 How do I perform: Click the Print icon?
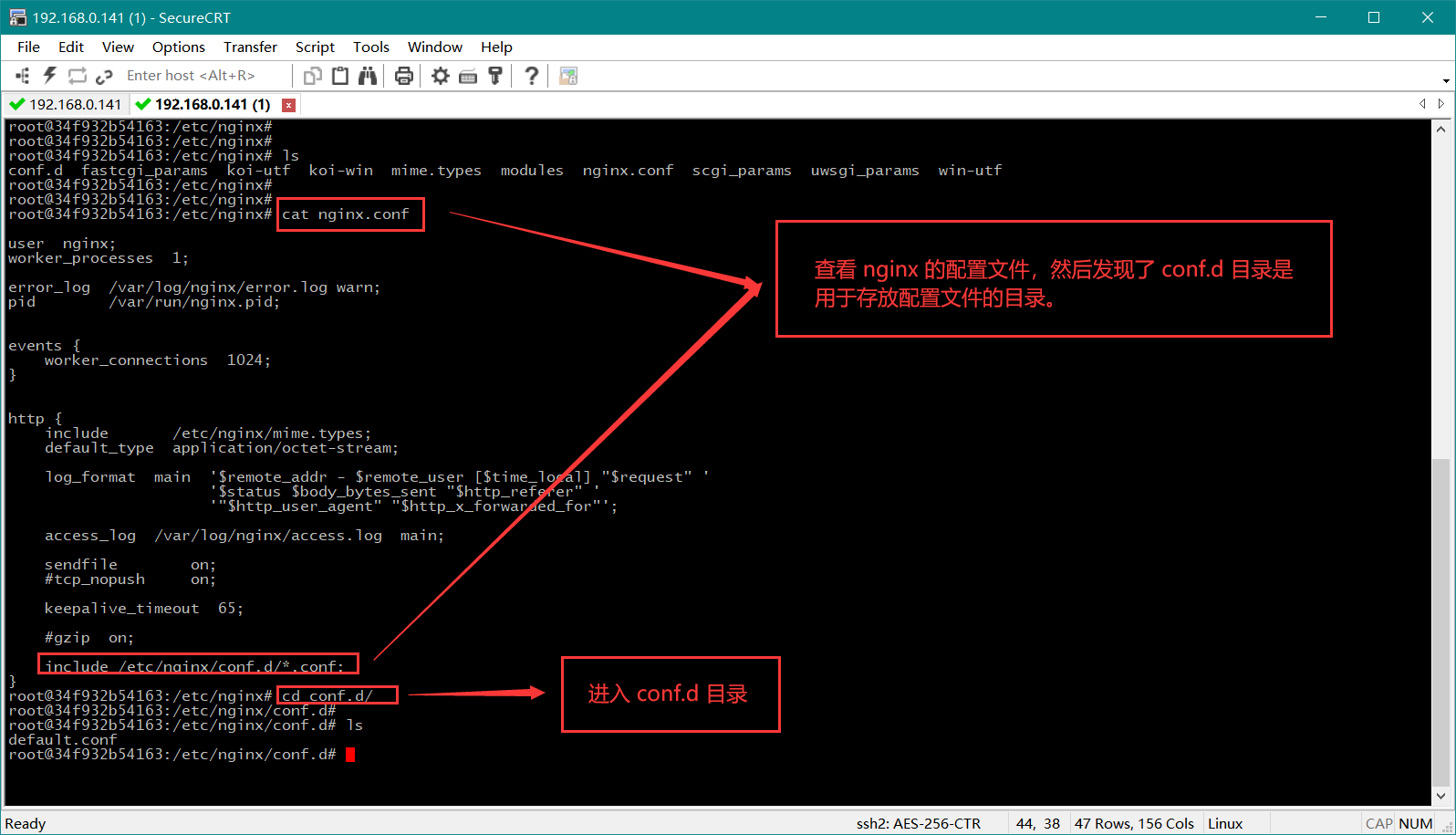pyautogui.click(x=404, y=76)
